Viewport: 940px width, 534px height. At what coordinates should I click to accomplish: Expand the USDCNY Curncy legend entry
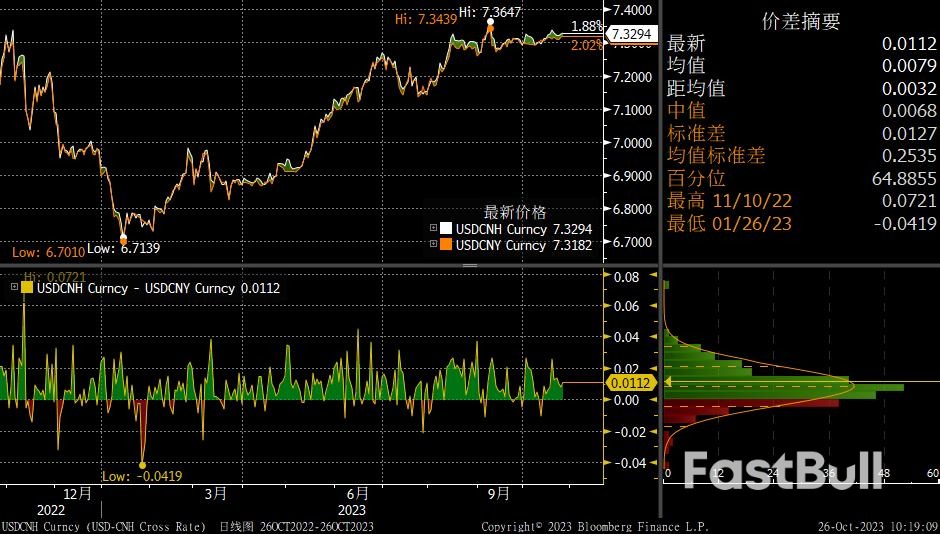point(433,244)
